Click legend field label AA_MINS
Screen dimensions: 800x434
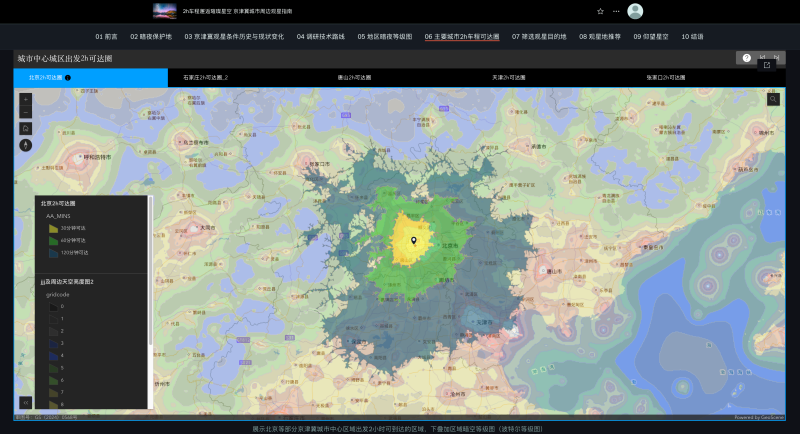58,216
